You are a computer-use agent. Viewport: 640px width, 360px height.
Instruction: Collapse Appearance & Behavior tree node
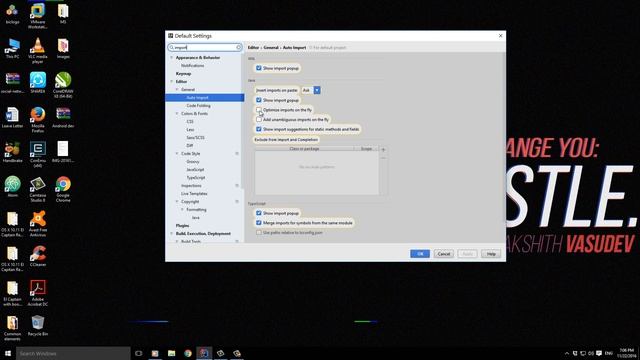click(171, 58)
